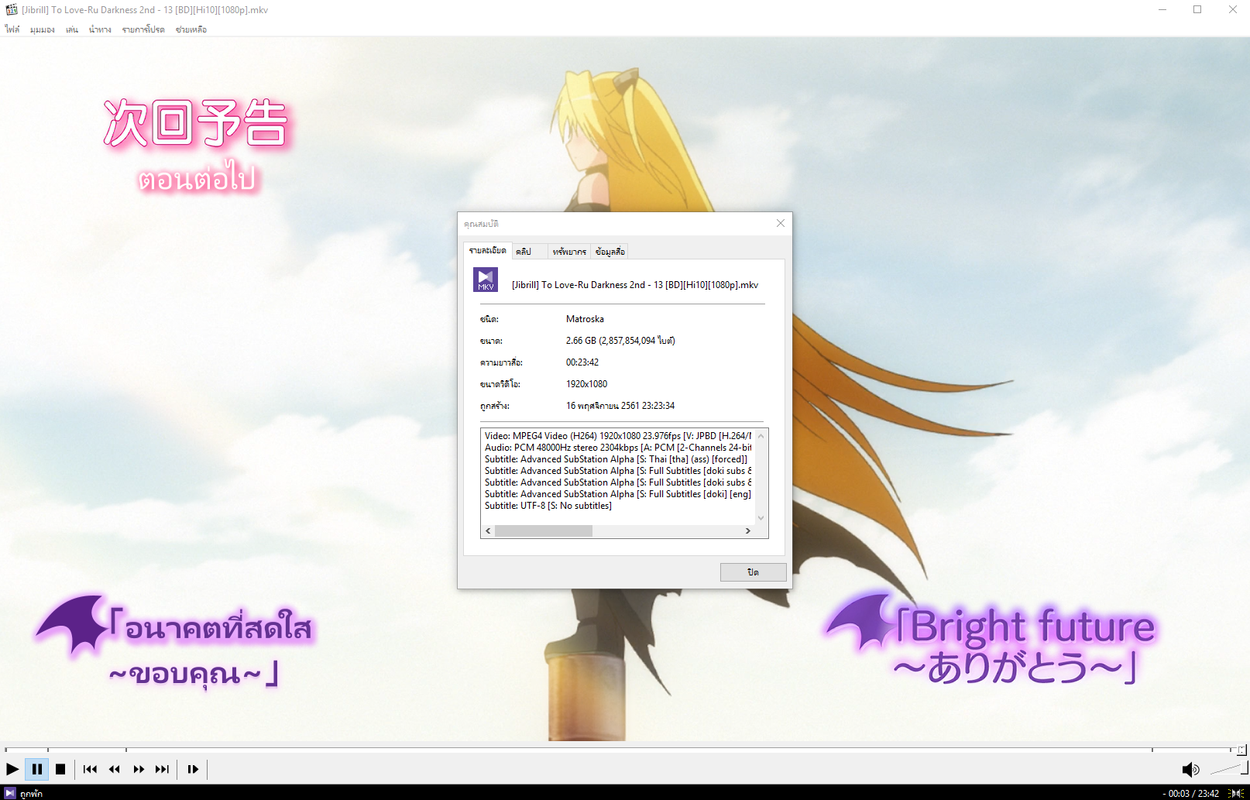Click the ปิด button in the dialog
This screenshot has height=800, width=1250.
753,572
